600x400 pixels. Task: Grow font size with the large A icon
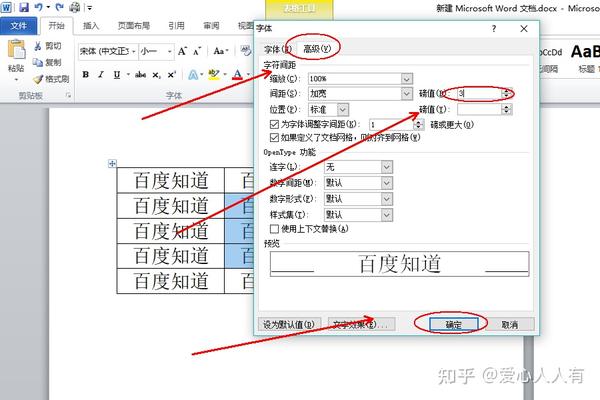coord(182,51)
